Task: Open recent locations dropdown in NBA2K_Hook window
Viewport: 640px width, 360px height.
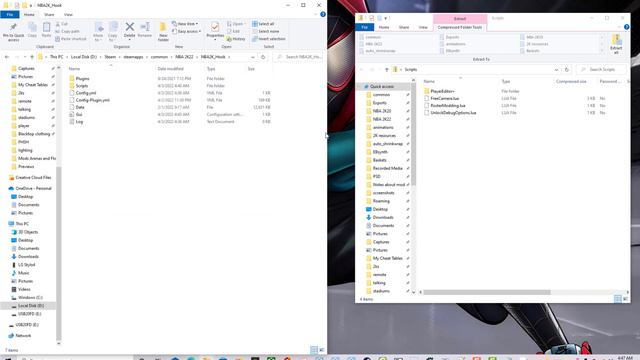Action: [x=24, y=57]
